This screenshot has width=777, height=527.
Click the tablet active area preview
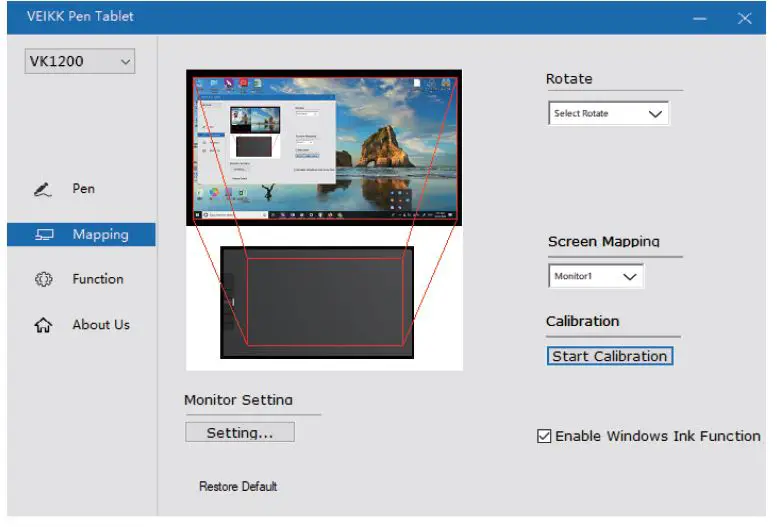point(325,302)
